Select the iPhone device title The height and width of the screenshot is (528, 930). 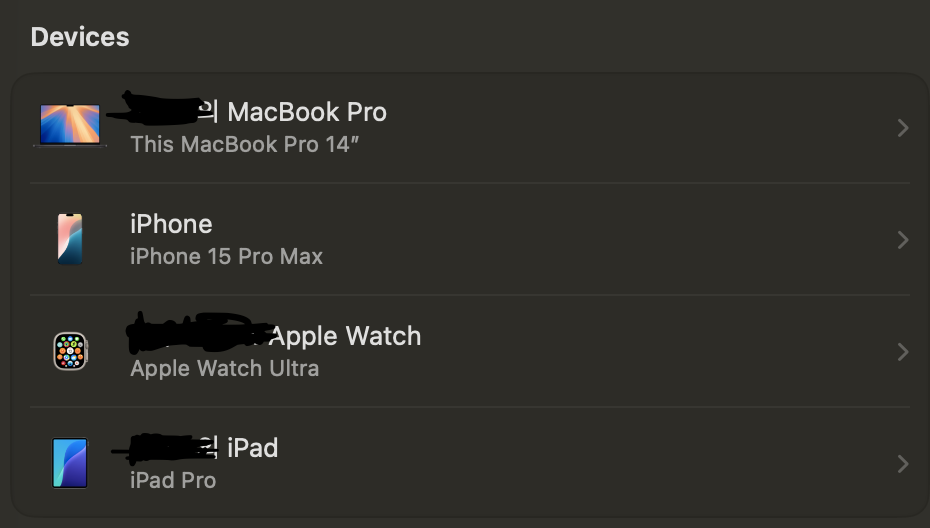(x=171, y=224)
